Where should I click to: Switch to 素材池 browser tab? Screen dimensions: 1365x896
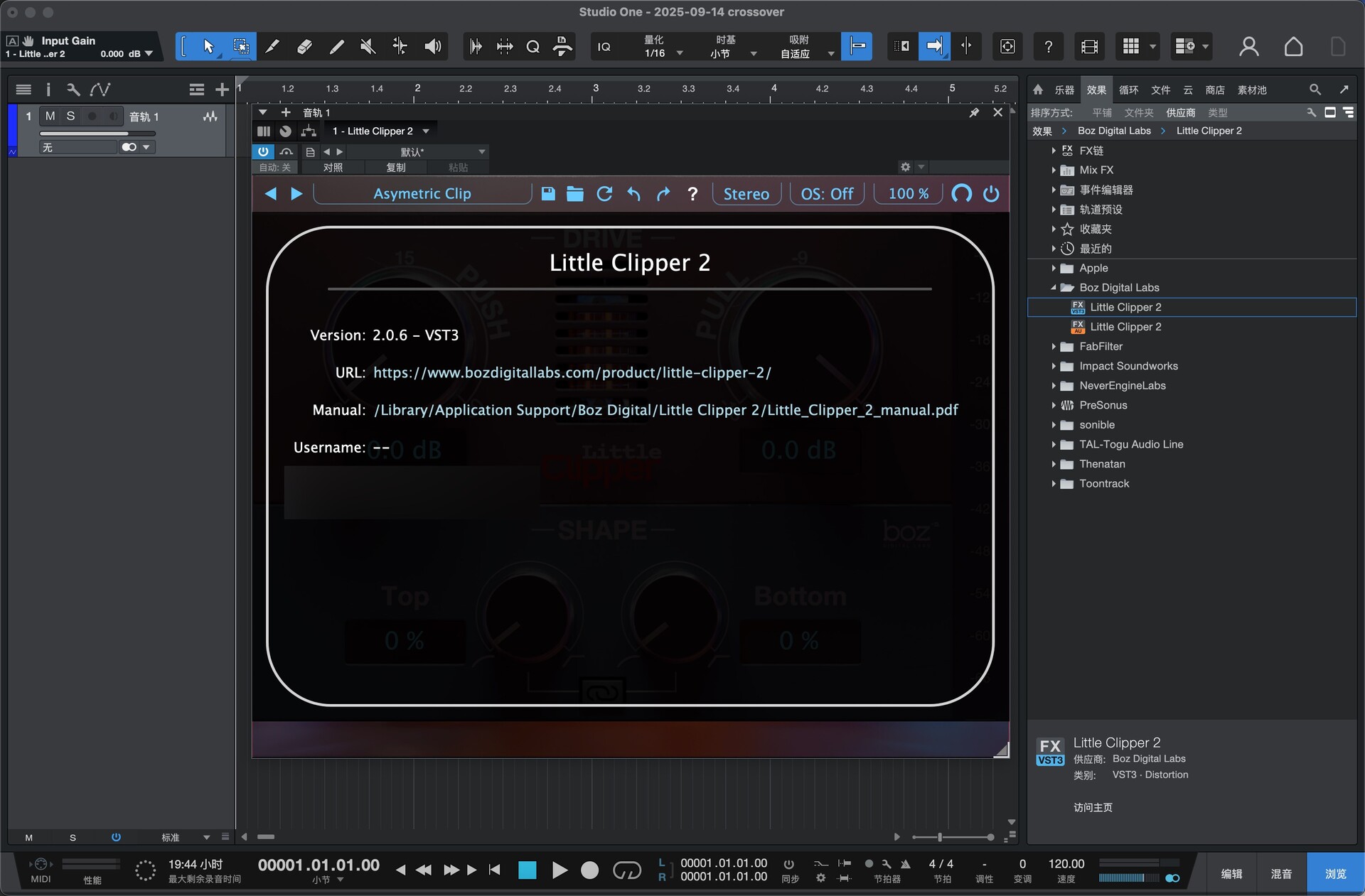pyautogui.click(x=1252, y=90)
